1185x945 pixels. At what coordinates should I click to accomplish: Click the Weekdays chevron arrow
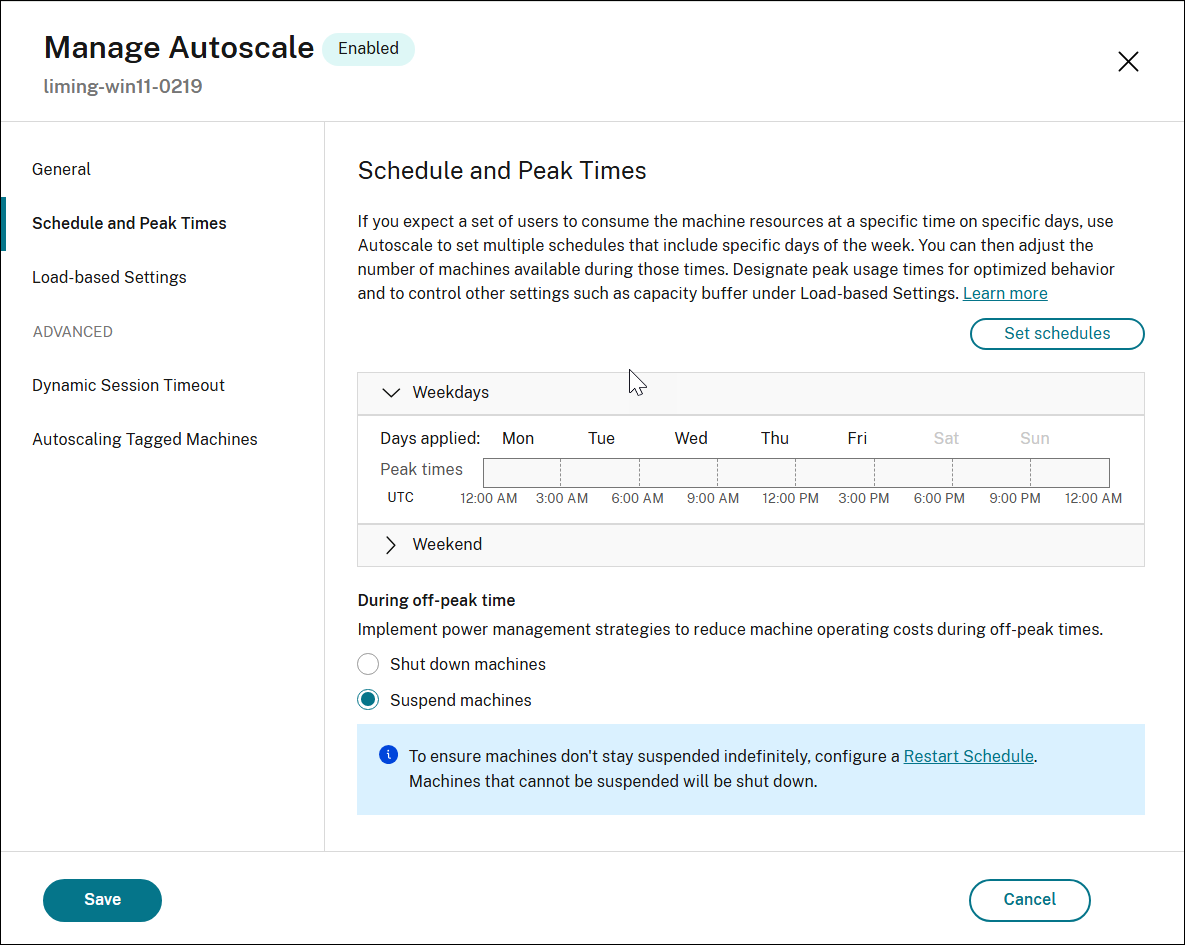point(391,392)
